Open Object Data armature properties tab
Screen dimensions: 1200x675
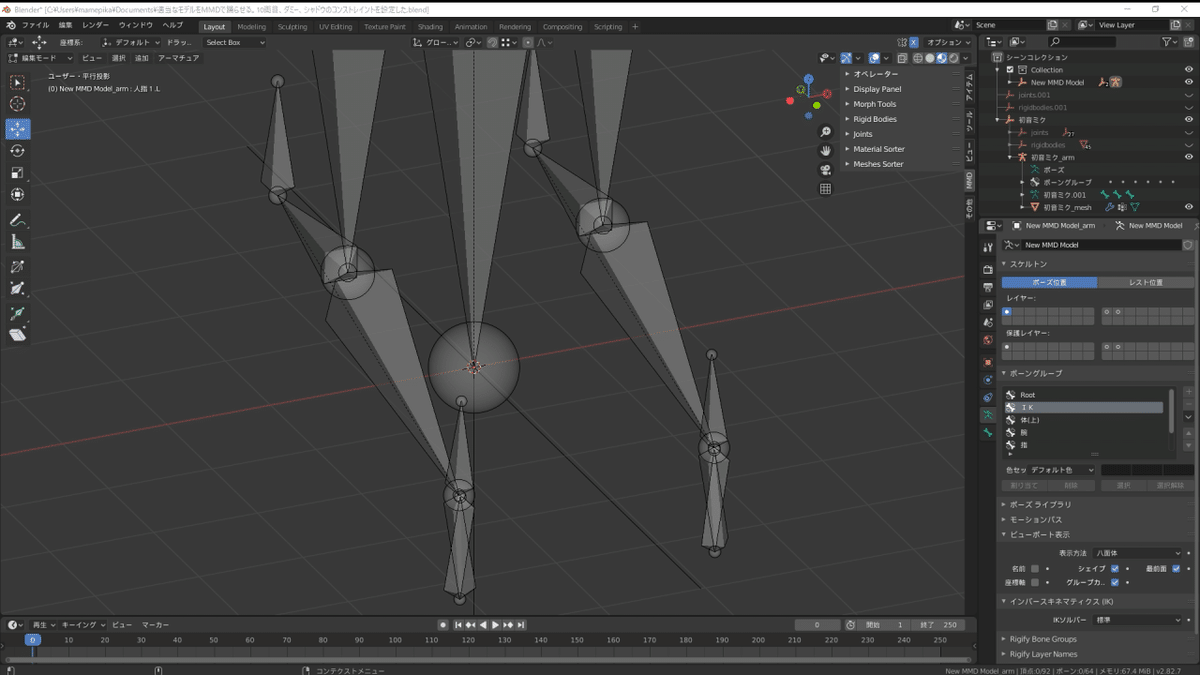(988, 415)
